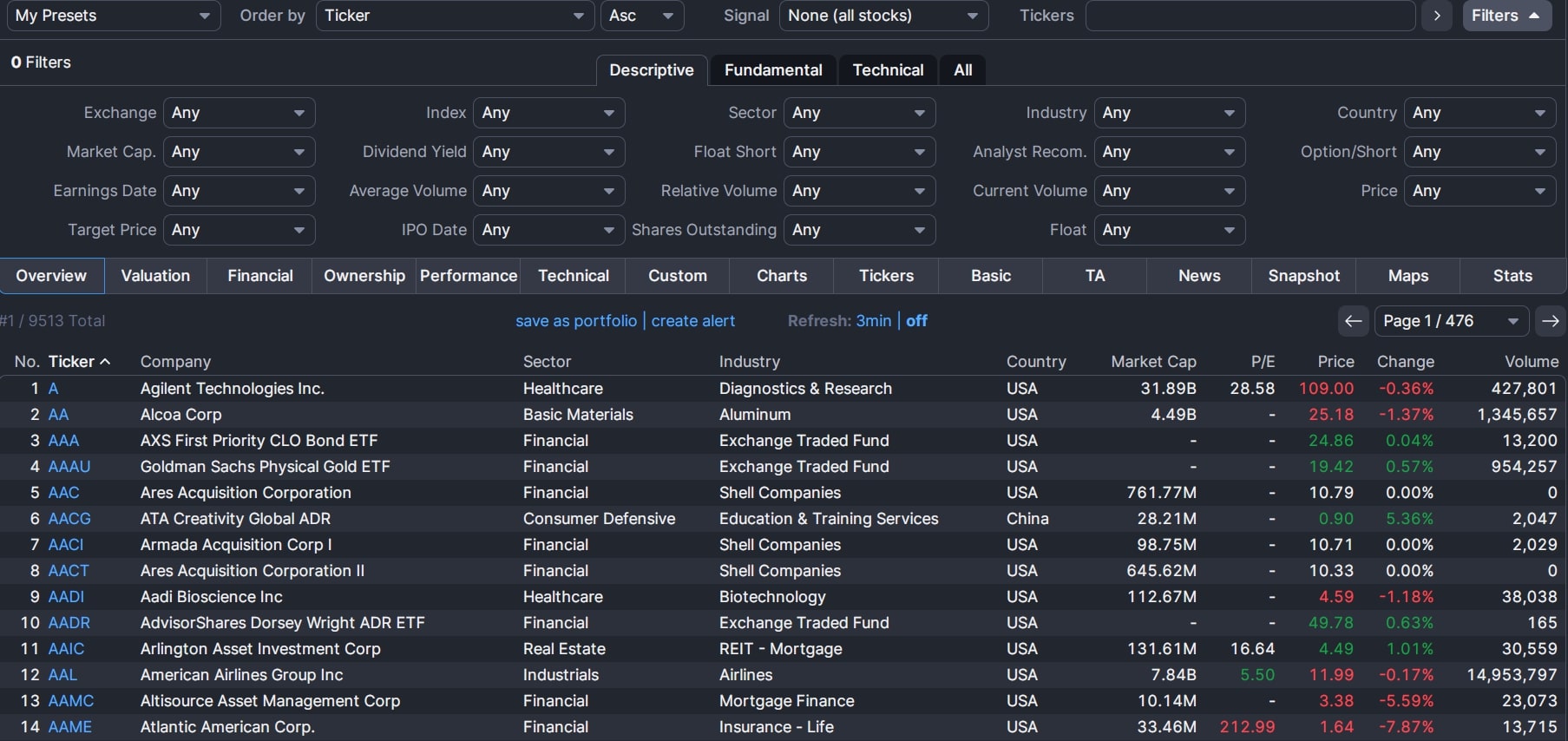Image resolution: width=1568 pixels, height=741 pixels.
Task: Sort by the Ticker column header
Action: [79, 362]
